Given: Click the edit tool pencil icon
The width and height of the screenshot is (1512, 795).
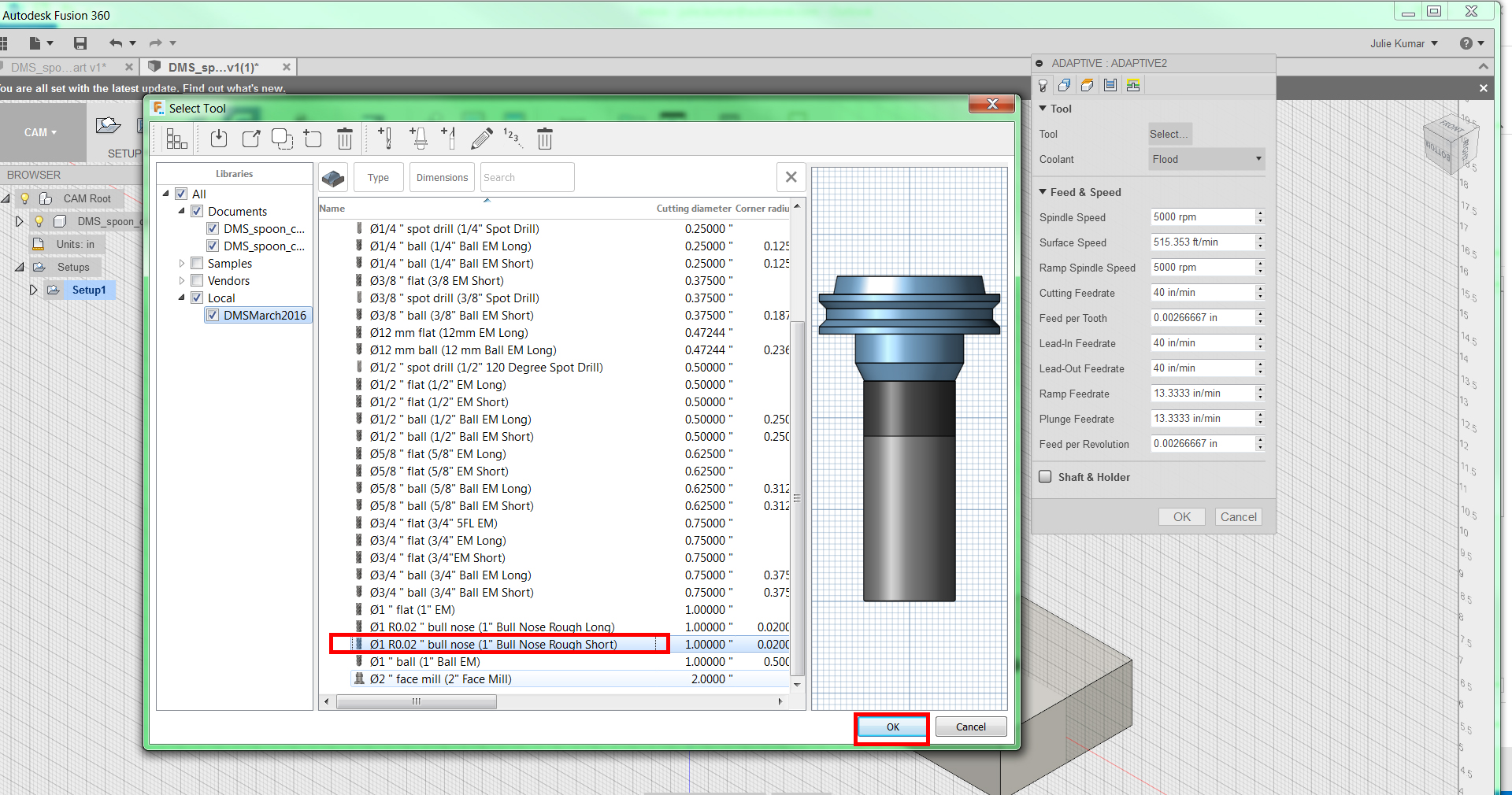Looking at the screenshot, I should 481,139.
